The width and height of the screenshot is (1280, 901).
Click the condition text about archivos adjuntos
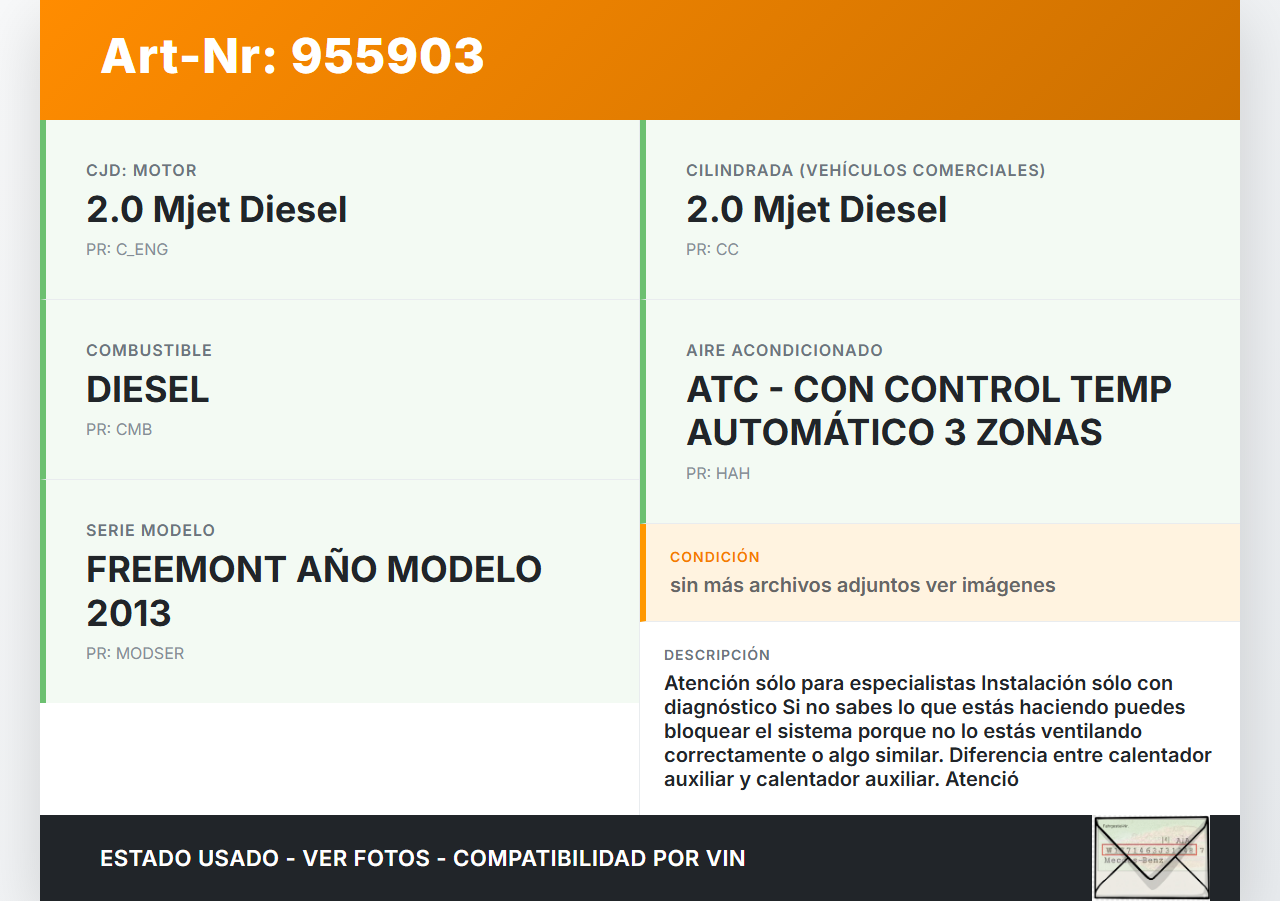tap(862, 585)
